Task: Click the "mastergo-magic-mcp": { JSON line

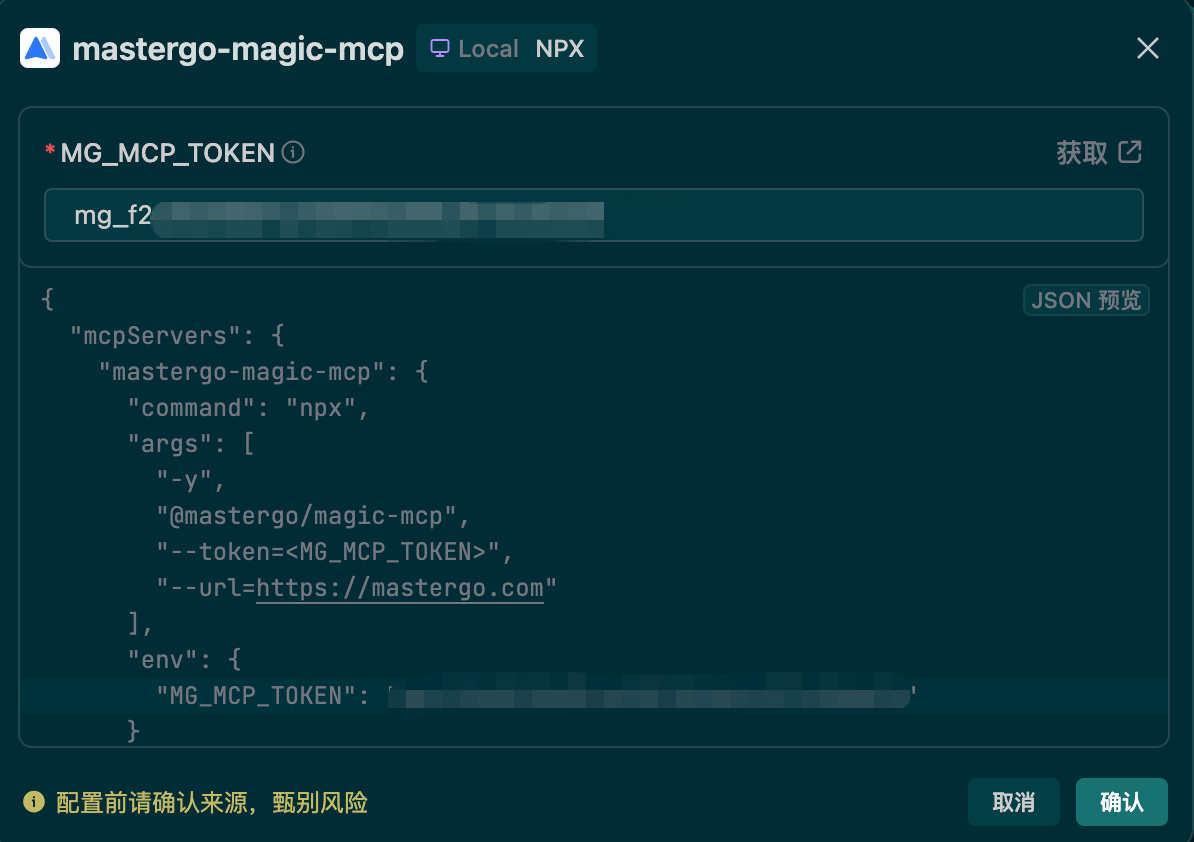Action: tap(263, 372)
